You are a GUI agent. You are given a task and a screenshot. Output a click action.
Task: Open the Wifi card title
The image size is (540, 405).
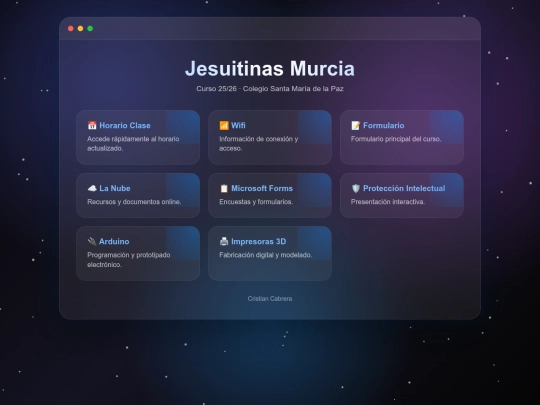[238, 125]
